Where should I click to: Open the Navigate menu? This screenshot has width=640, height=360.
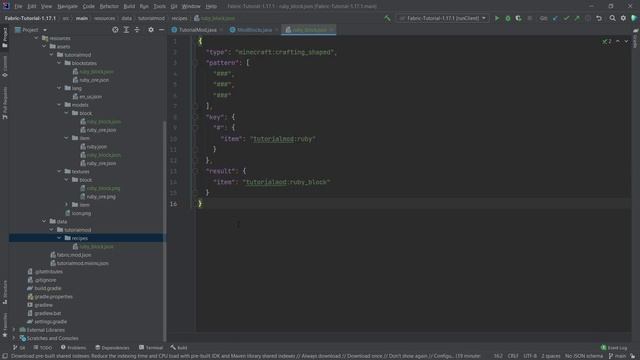click(x=67, y=7)
